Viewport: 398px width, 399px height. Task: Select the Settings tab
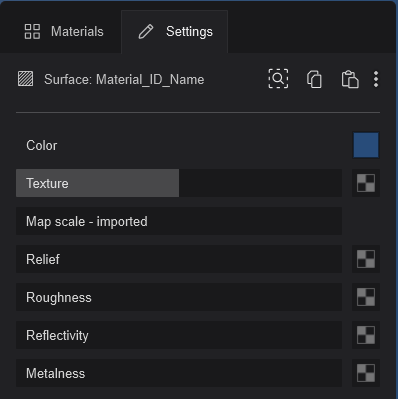point(175,32)
